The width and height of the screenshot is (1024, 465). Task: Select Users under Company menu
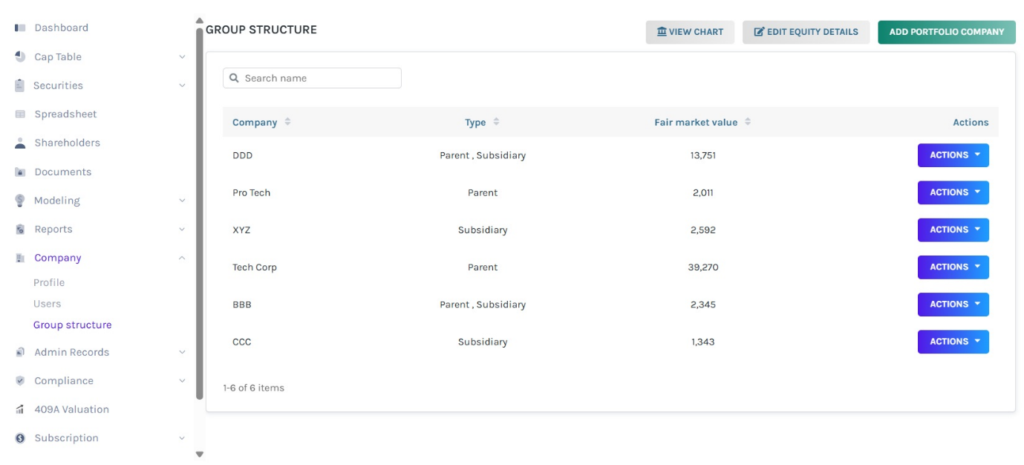(47, 304)
